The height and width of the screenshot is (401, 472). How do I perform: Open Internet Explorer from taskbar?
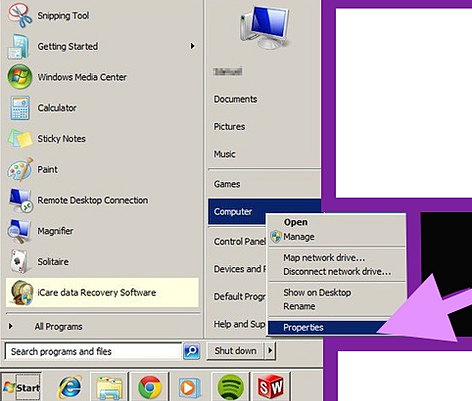click(70, 387)
